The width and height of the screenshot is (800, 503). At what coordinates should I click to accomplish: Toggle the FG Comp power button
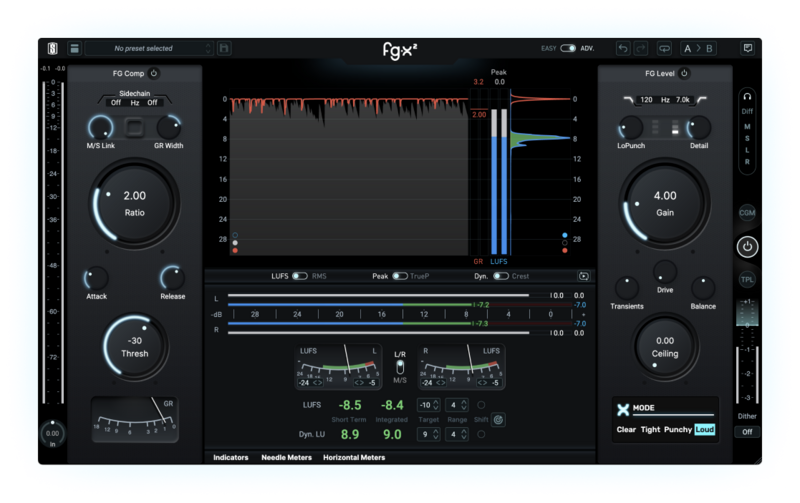154,73
